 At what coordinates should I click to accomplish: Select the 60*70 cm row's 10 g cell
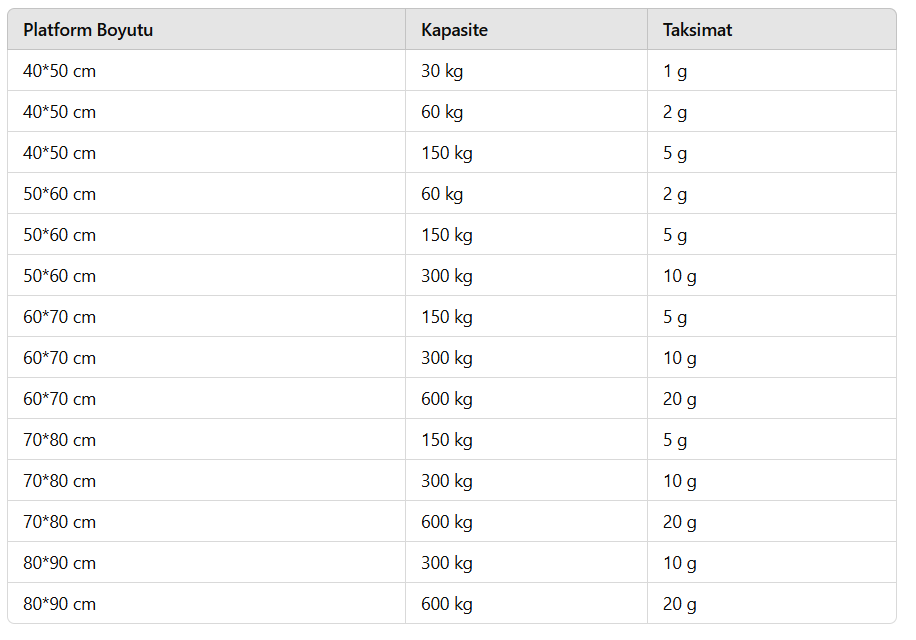pos(772,358)
